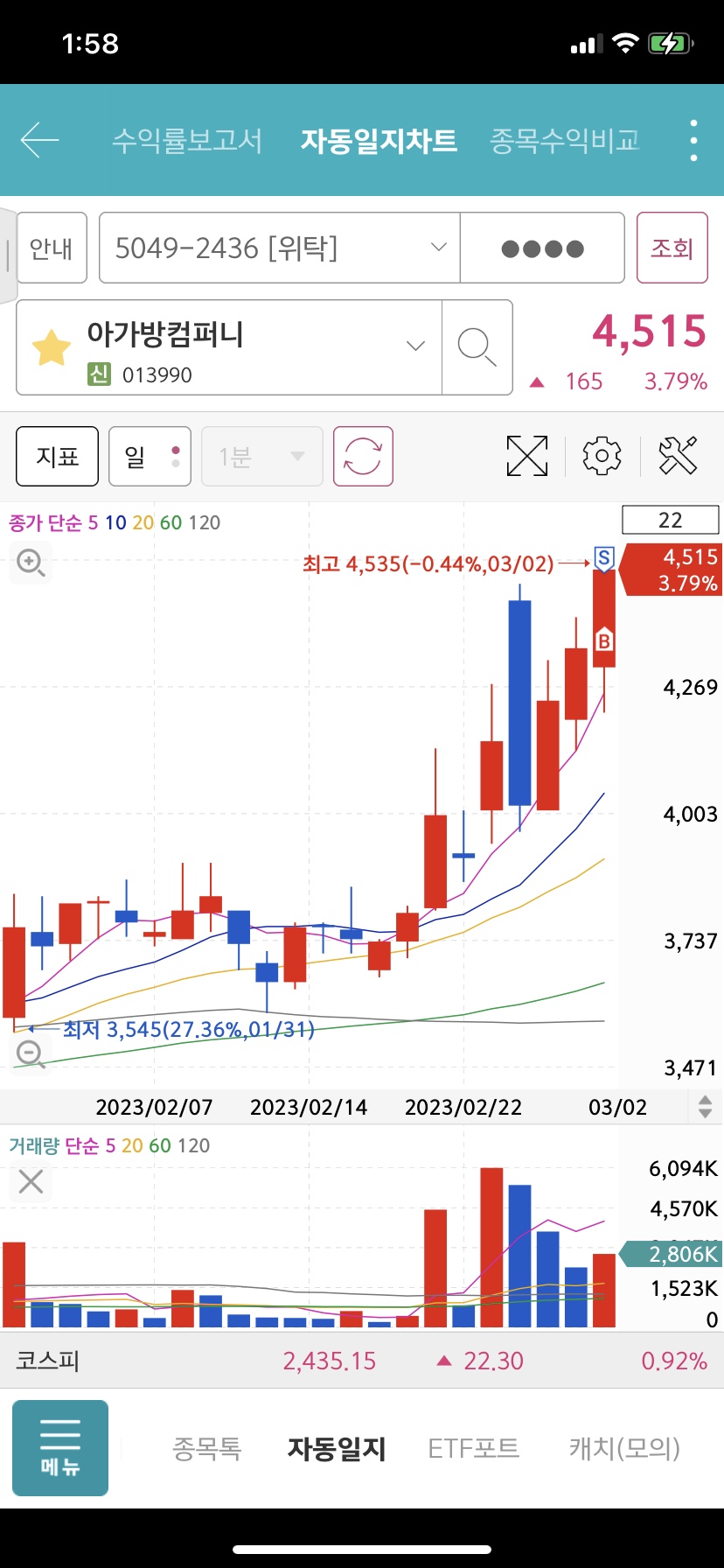
Task: Tap the 최고 4,535 high label
Action: pyautogui.click(x=428, y=563)
